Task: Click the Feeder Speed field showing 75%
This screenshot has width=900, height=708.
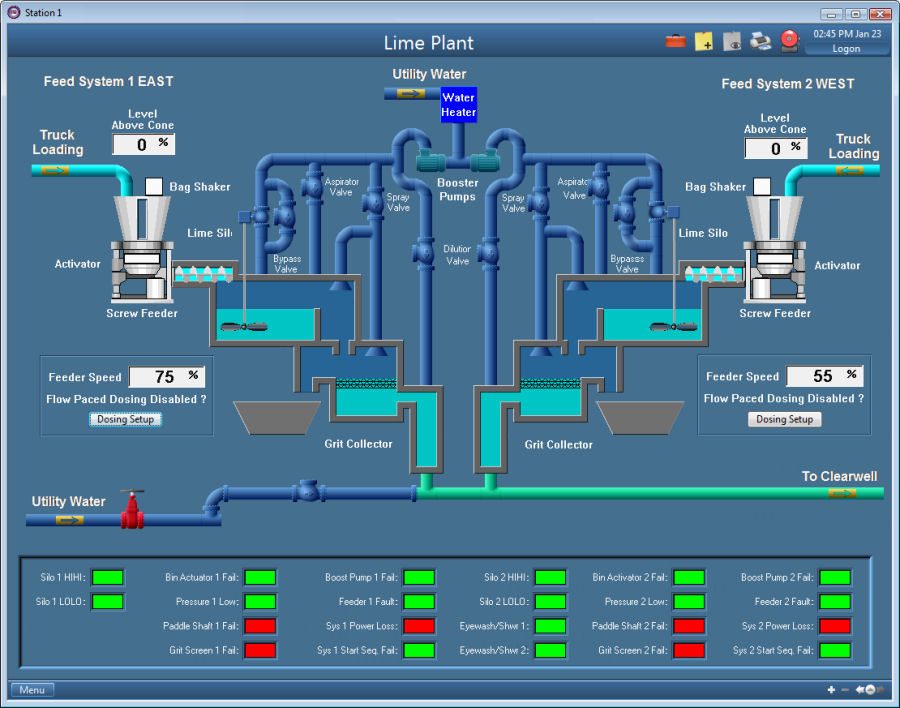Action: point(166,375)
